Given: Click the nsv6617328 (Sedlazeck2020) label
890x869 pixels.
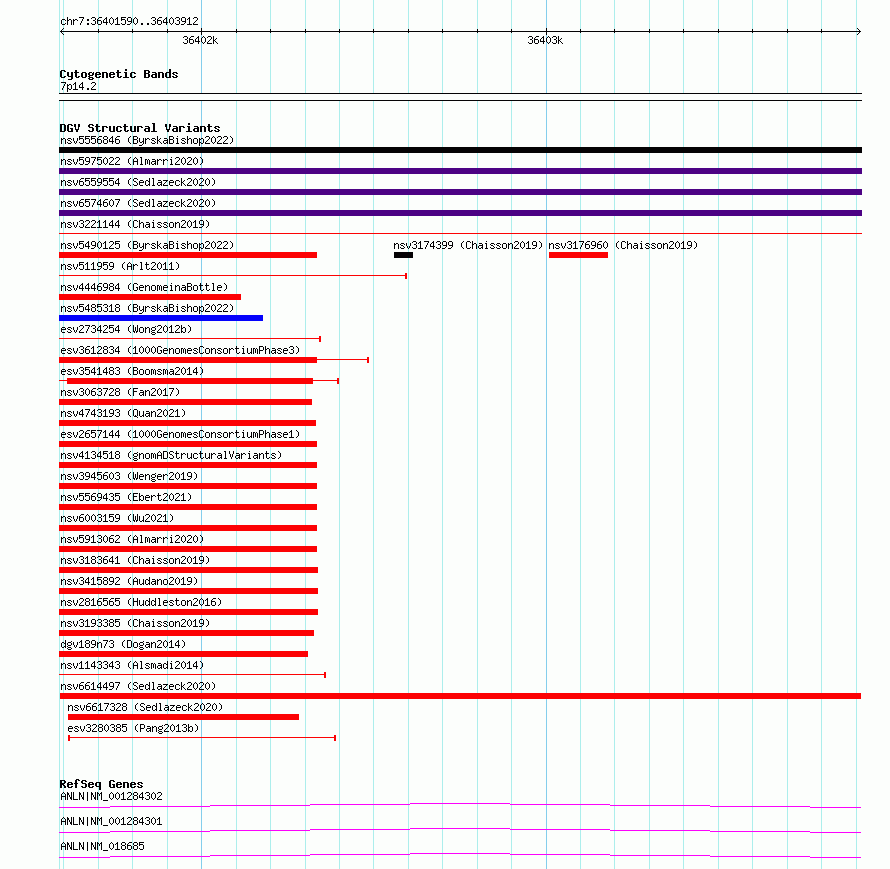Looking at the screenshot, I should (145, 707).
